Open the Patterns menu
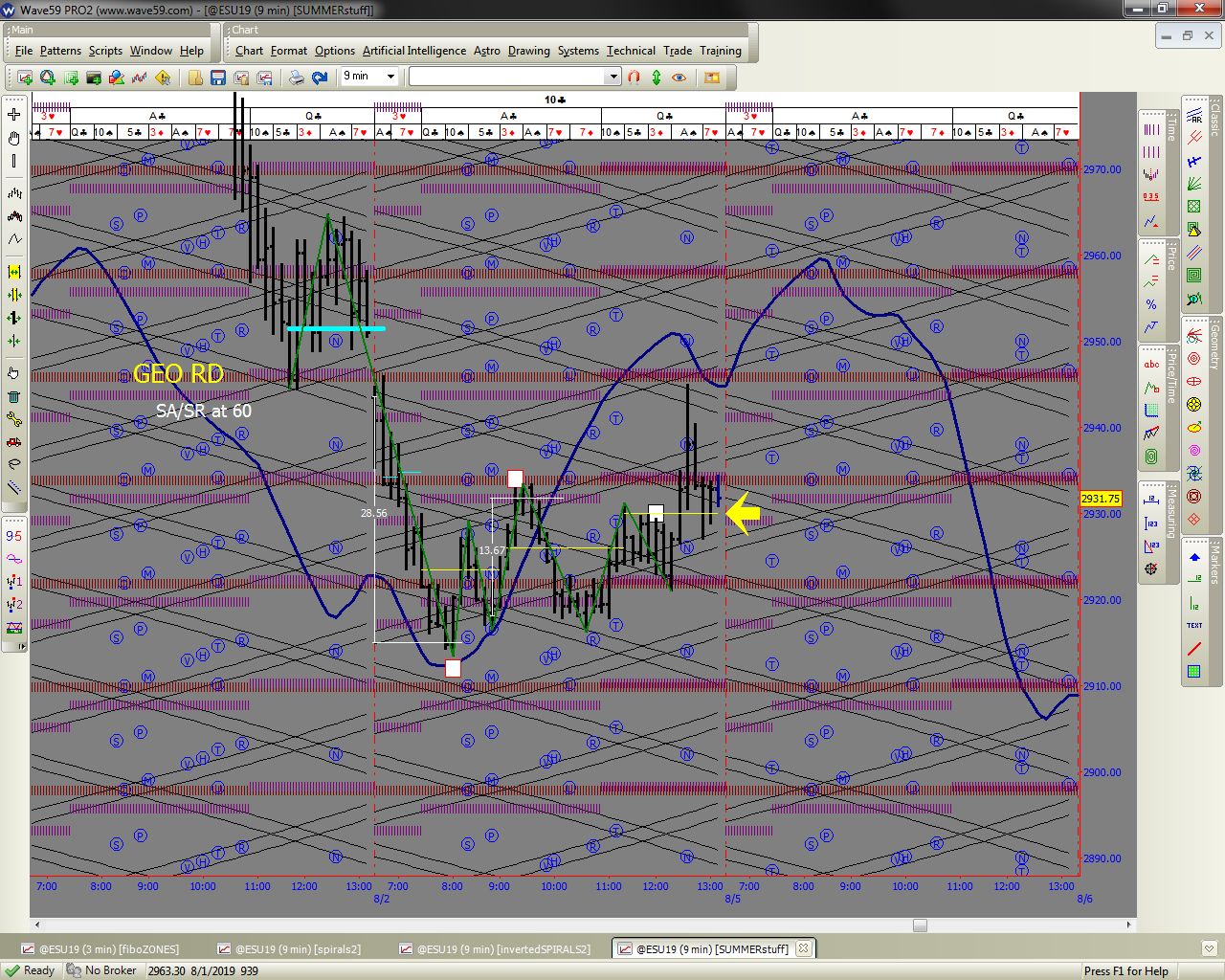The height and width of the screenshot is (980, 1225). click(60, 51)
